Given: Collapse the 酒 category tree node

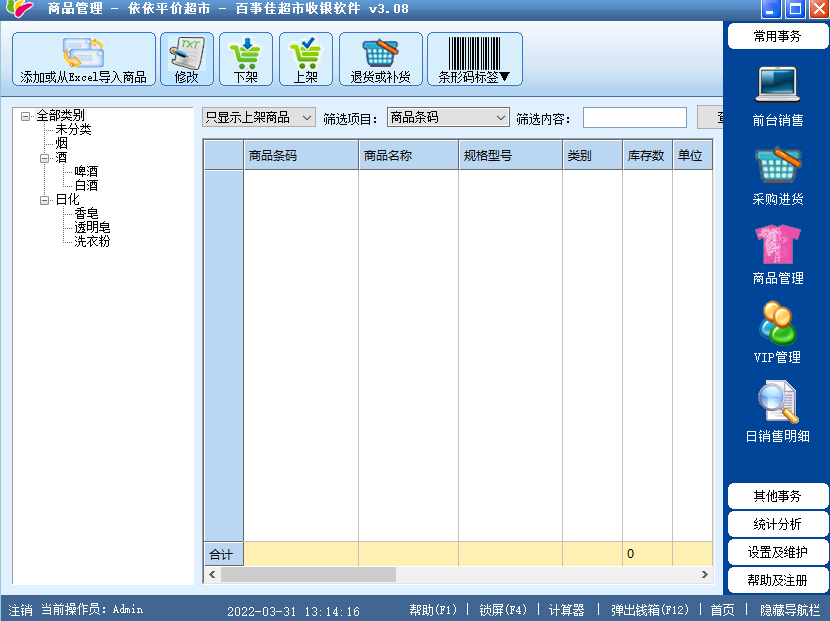Looking at the screenshot, I should coord(45,158).
